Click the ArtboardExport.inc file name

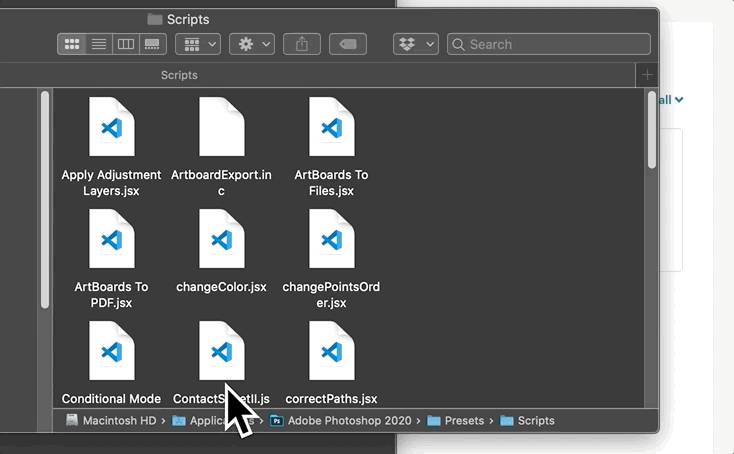pyautogui.click(x=221, y=183)
